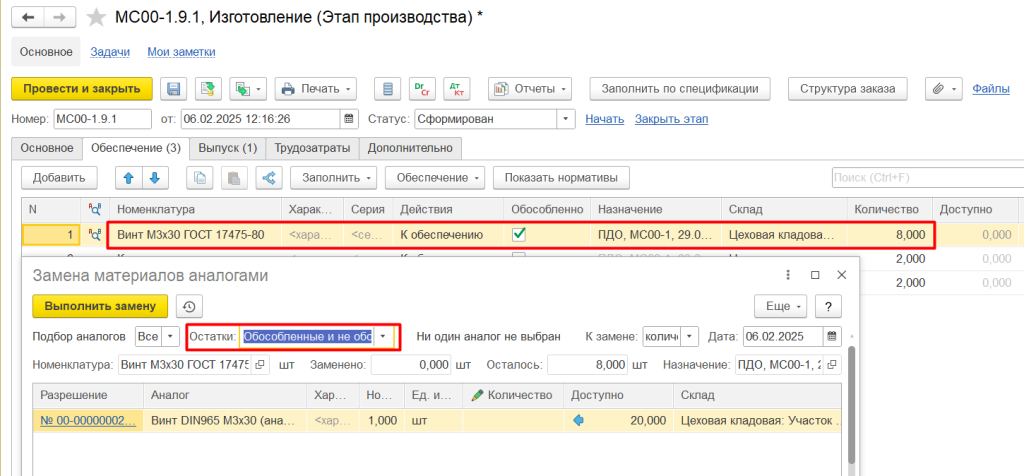Image resolution: width=1024 pixels, height=476 pixels.
Task: Open the calendar picker for document date
Action: coord(349,119)
